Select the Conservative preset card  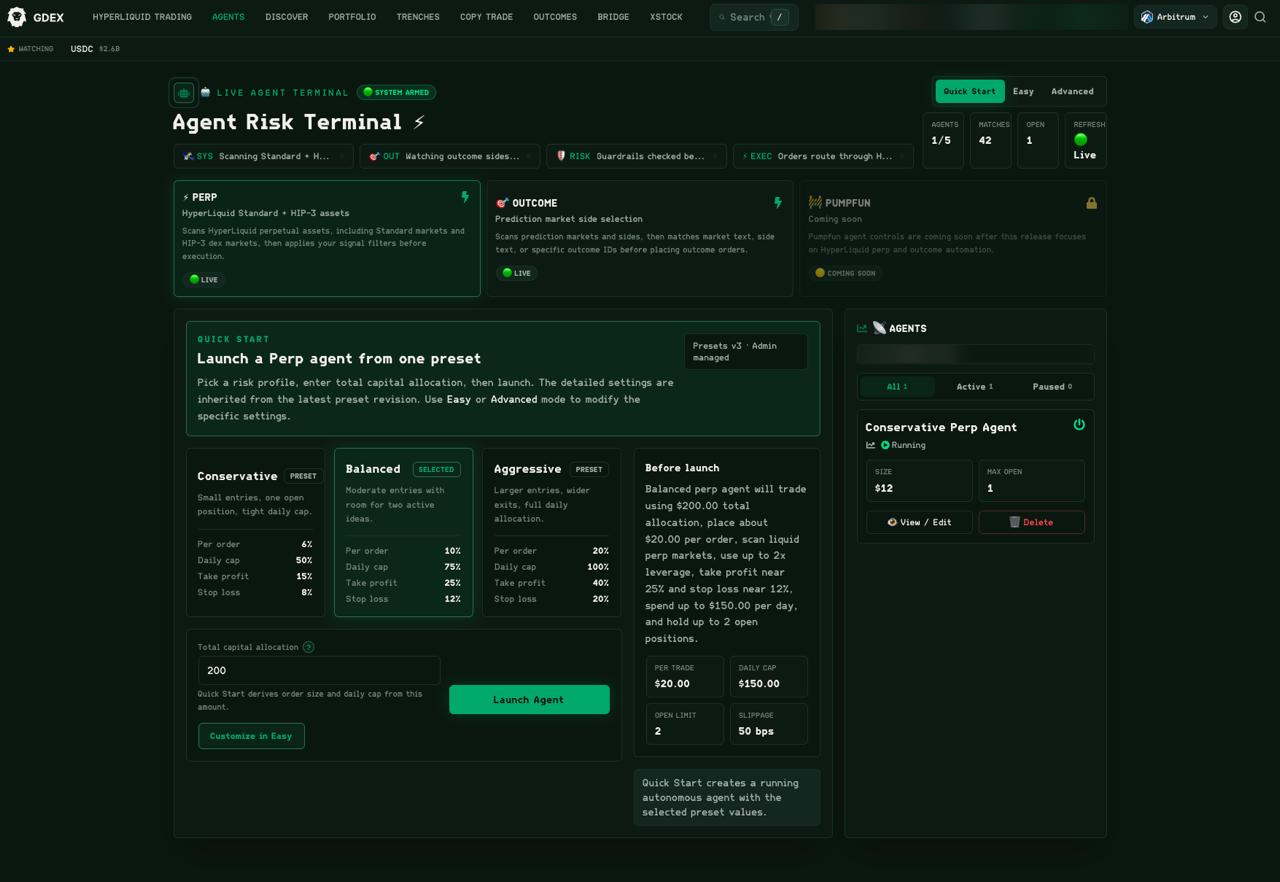click(x=256, y=532)
